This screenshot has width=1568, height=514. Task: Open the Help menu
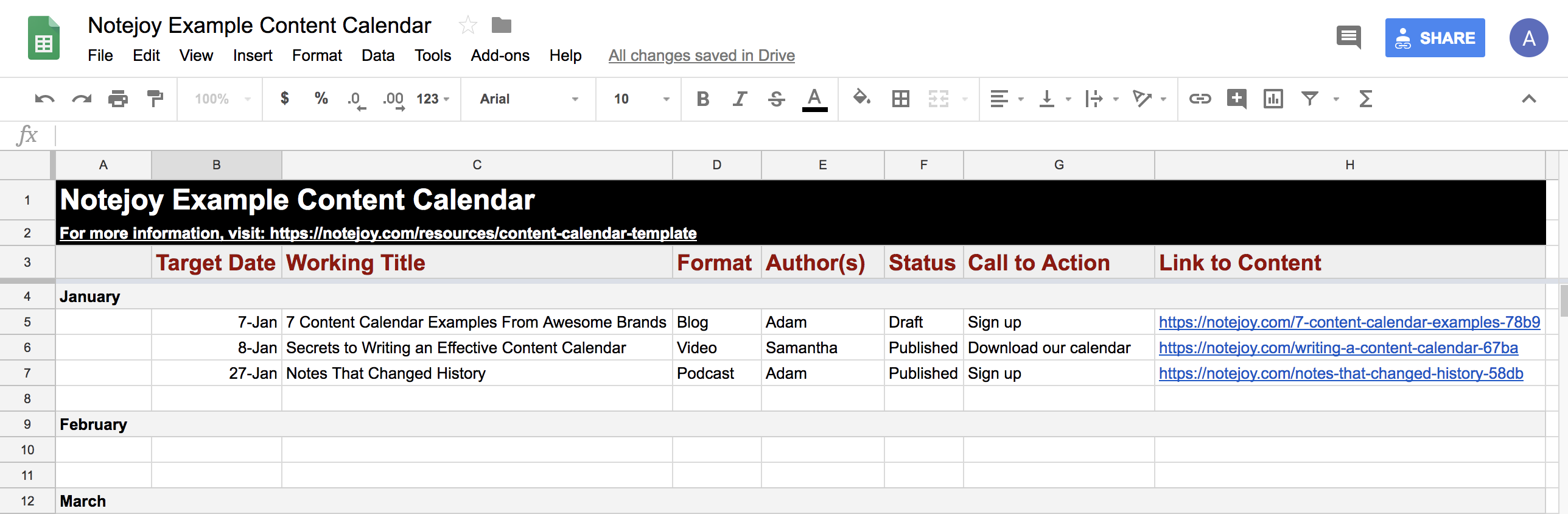pyautogui.click(x=565, y=55)
